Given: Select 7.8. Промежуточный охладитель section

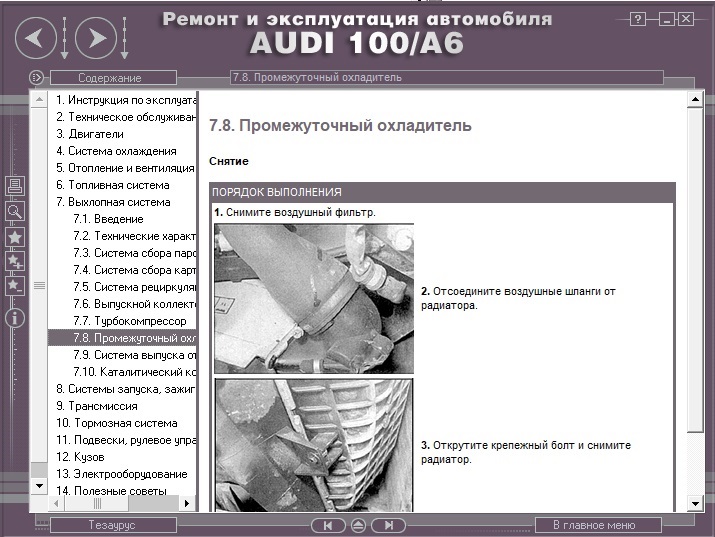Looking at the screenshot, I should pyautogui.click(x=122, y=338).
